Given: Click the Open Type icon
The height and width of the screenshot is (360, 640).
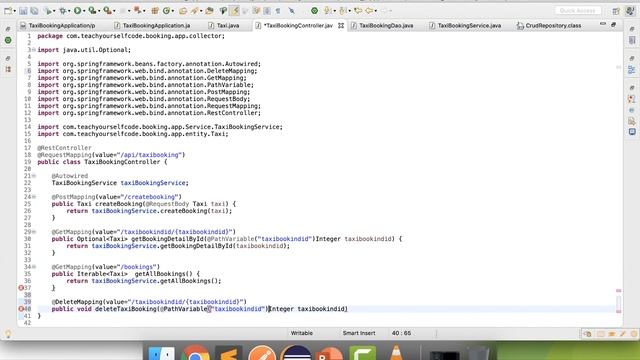Looking at the screenshot, I should coord(183,11).
